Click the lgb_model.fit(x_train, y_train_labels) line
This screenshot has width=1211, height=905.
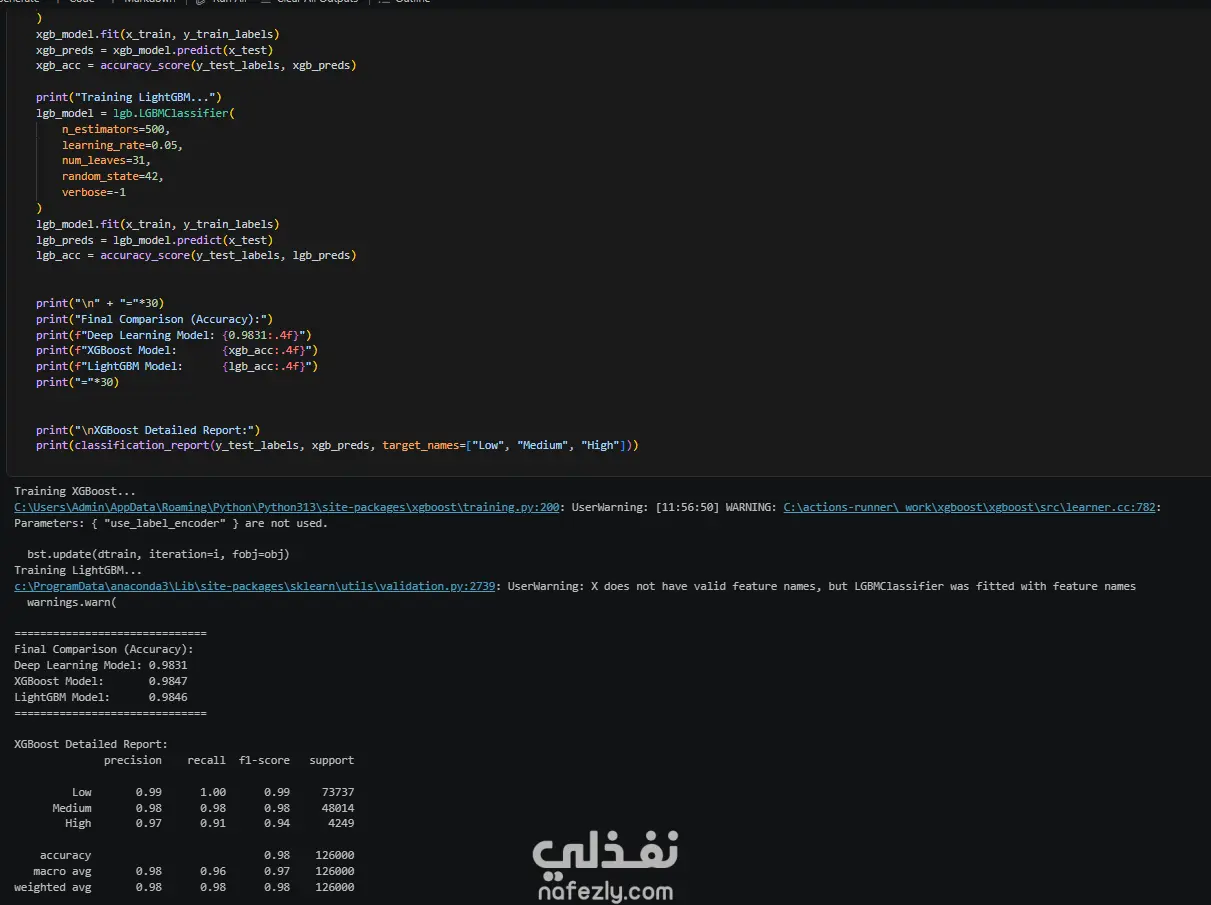pos(158,224)
